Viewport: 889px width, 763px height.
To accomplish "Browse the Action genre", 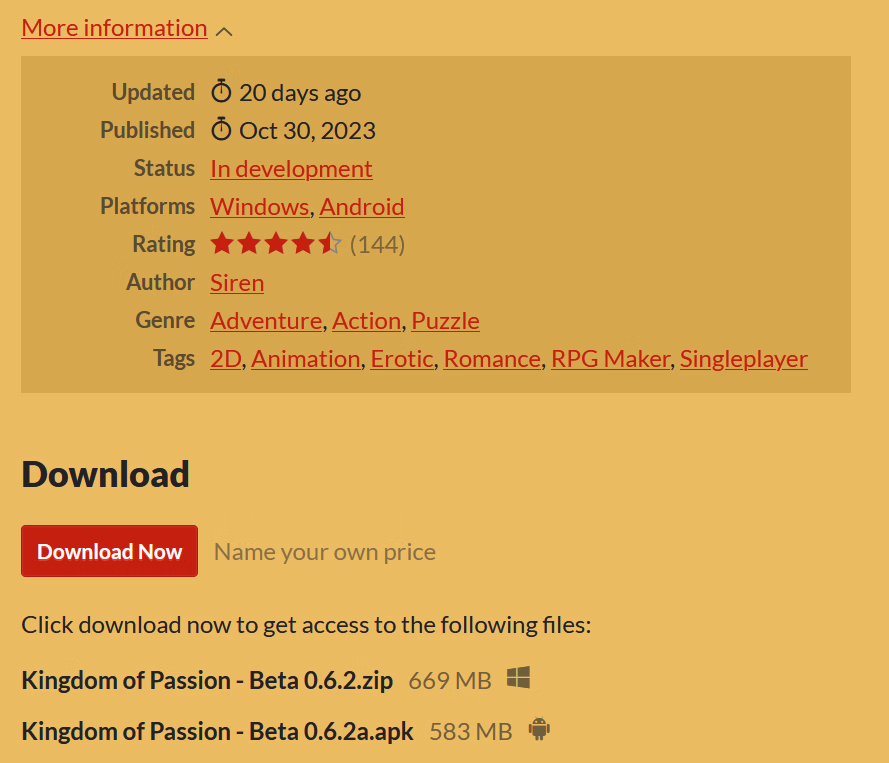I will coord(366,320).
